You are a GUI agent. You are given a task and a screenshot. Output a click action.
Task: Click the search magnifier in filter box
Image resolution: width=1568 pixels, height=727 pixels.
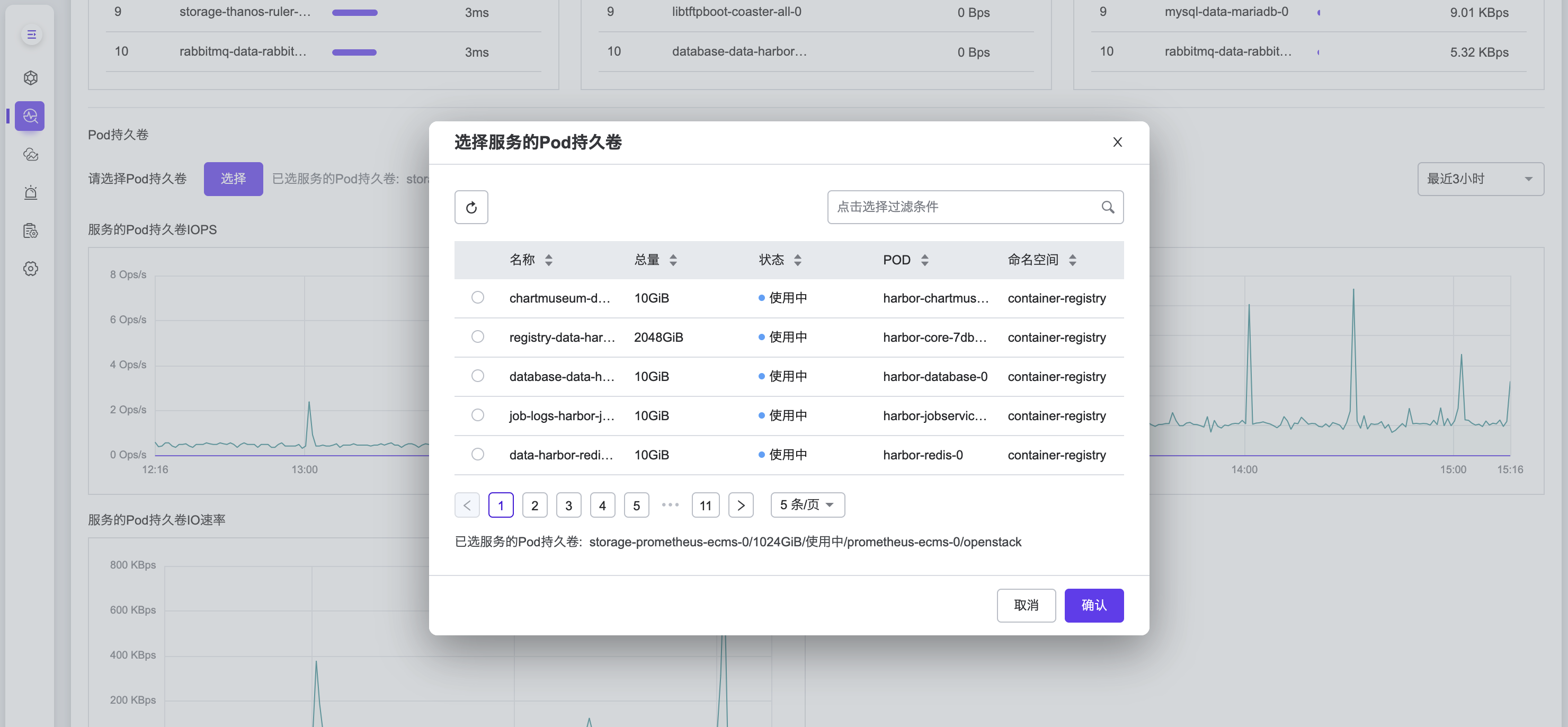[x=1108, y=208]
